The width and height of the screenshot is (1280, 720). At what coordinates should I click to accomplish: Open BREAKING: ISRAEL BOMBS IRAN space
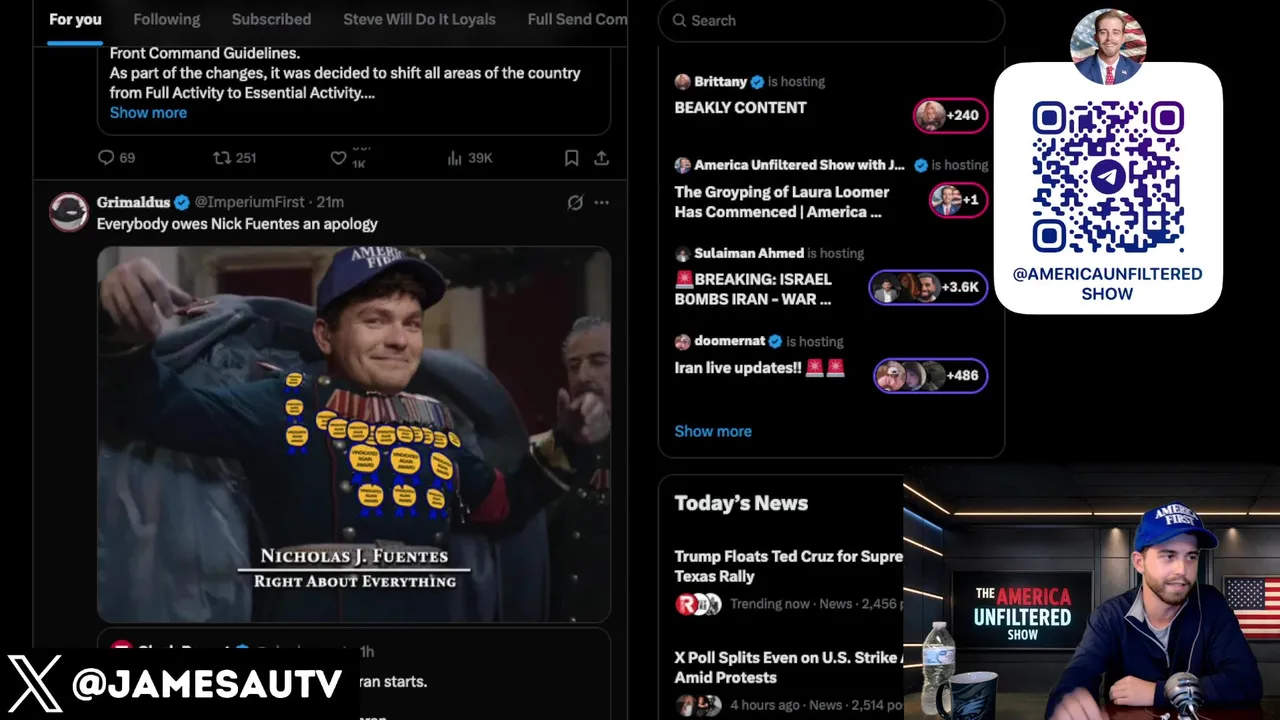pos(753,289)
